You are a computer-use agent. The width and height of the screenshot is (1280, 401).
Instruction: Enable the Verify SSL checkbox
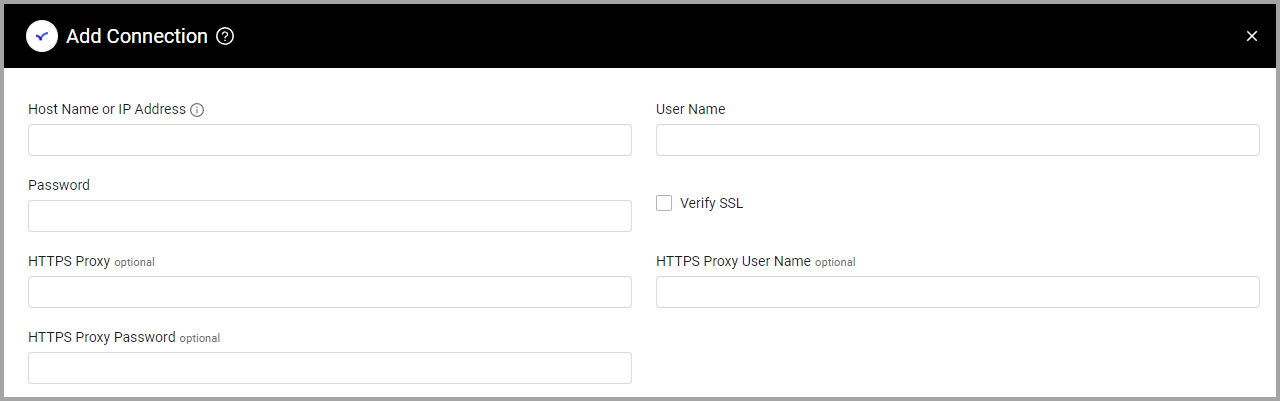(x=664, y=203)
